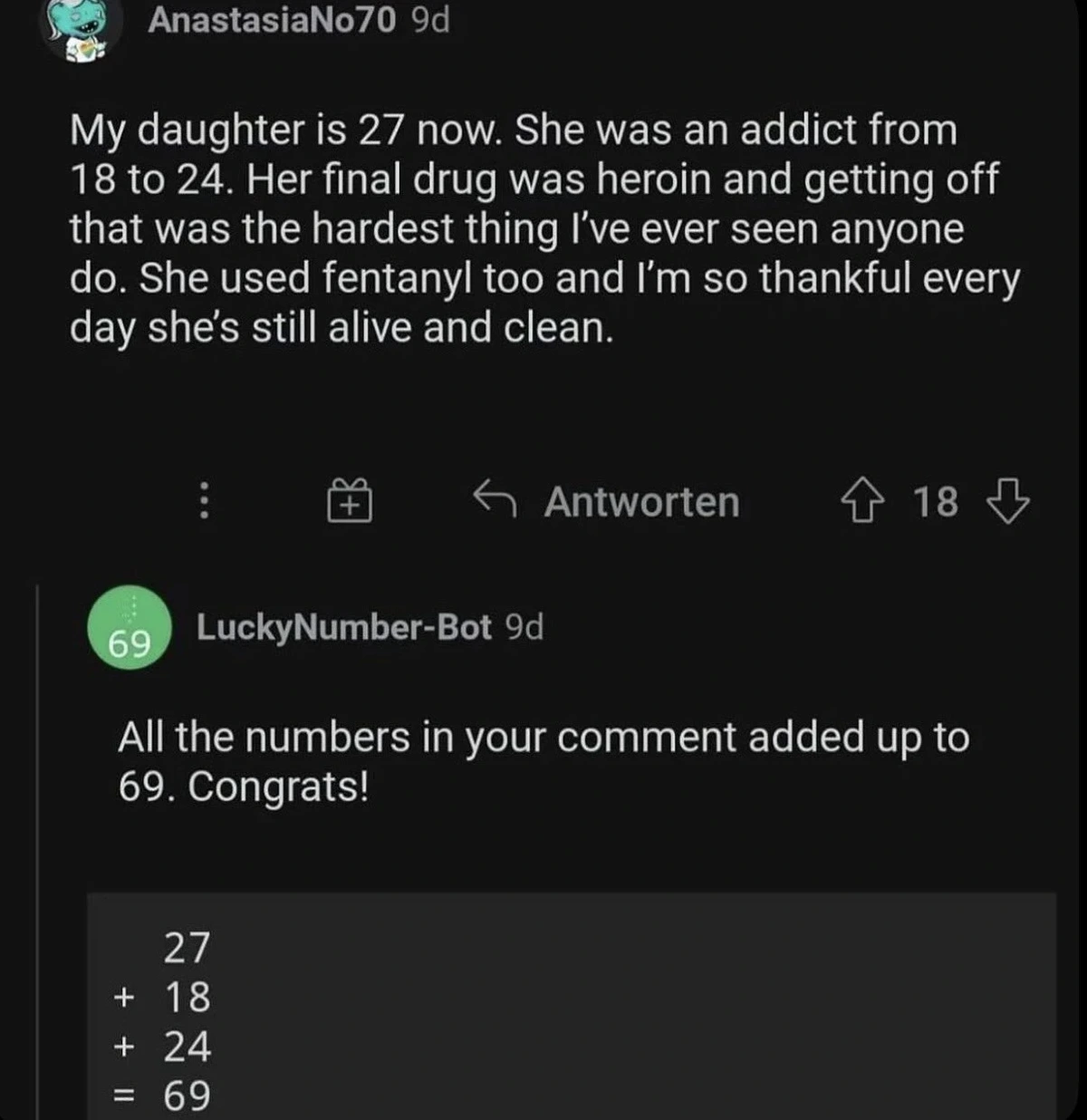The width and height of the screenshot is (1087, 1120).
Task: Click the AnastasiaNo70 username
Action: (272, 20)
